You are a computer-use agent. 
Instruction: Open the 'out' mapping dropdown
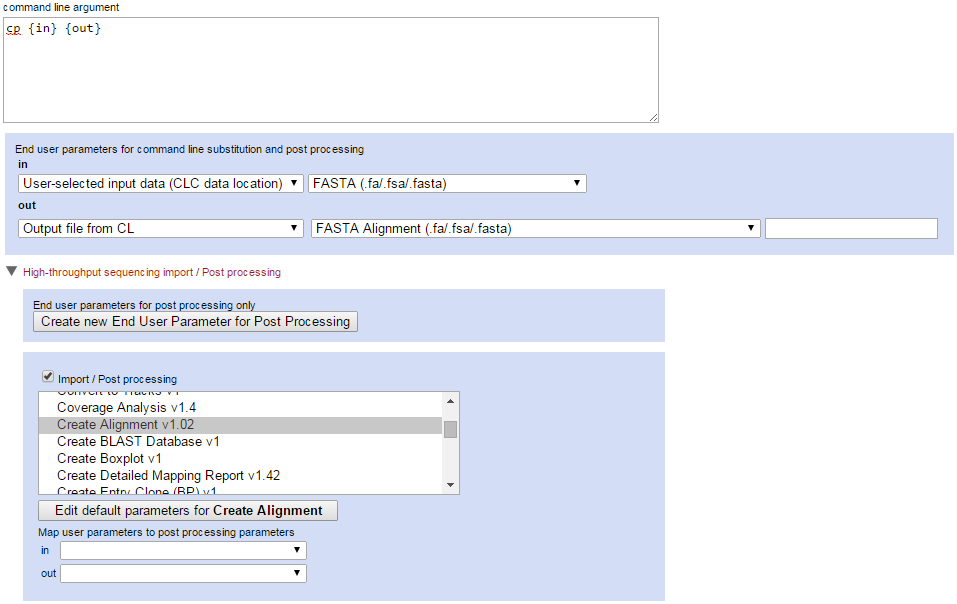tap(298, 573)
